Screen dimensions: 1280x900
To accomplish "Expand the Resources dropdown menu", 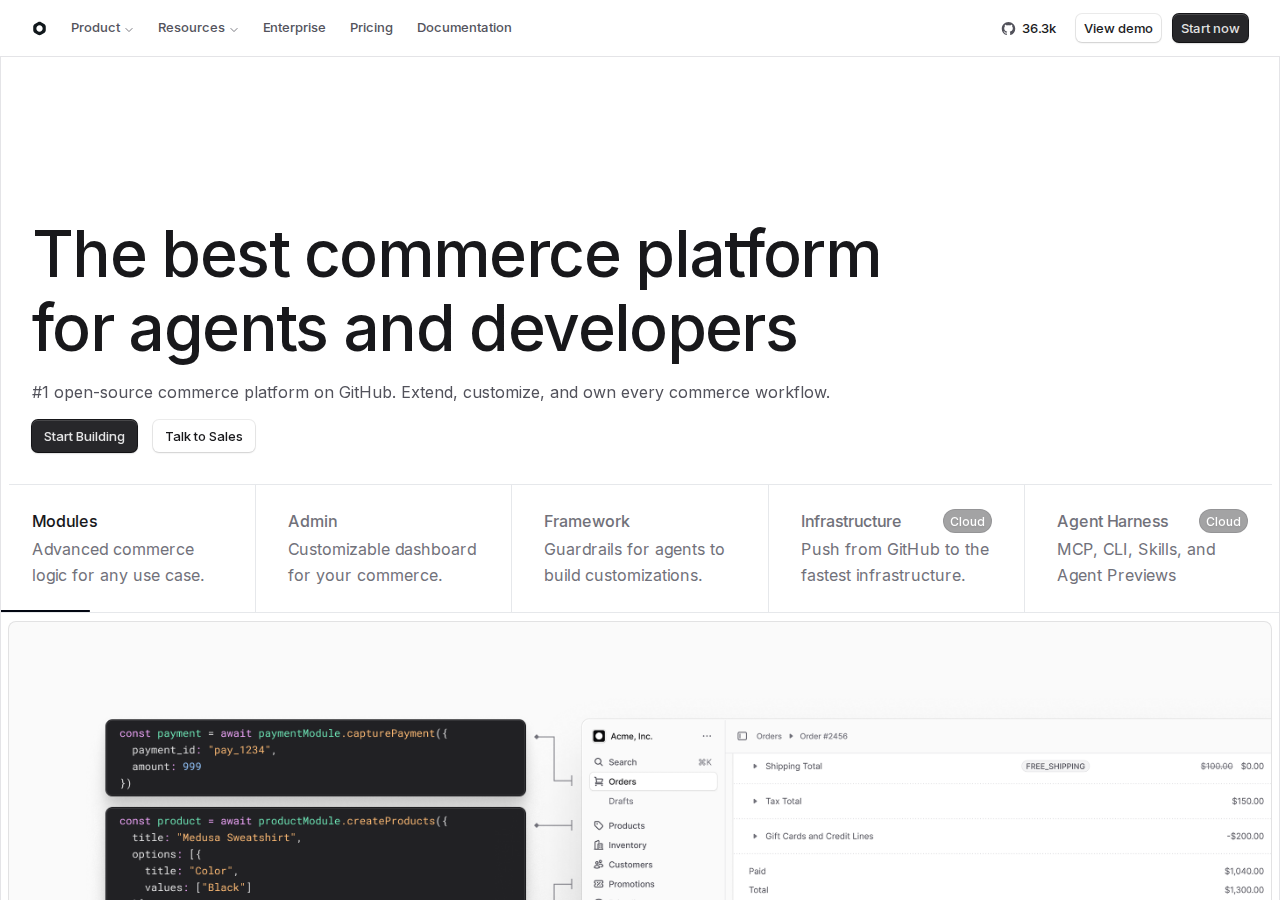I will coord(198,28).
